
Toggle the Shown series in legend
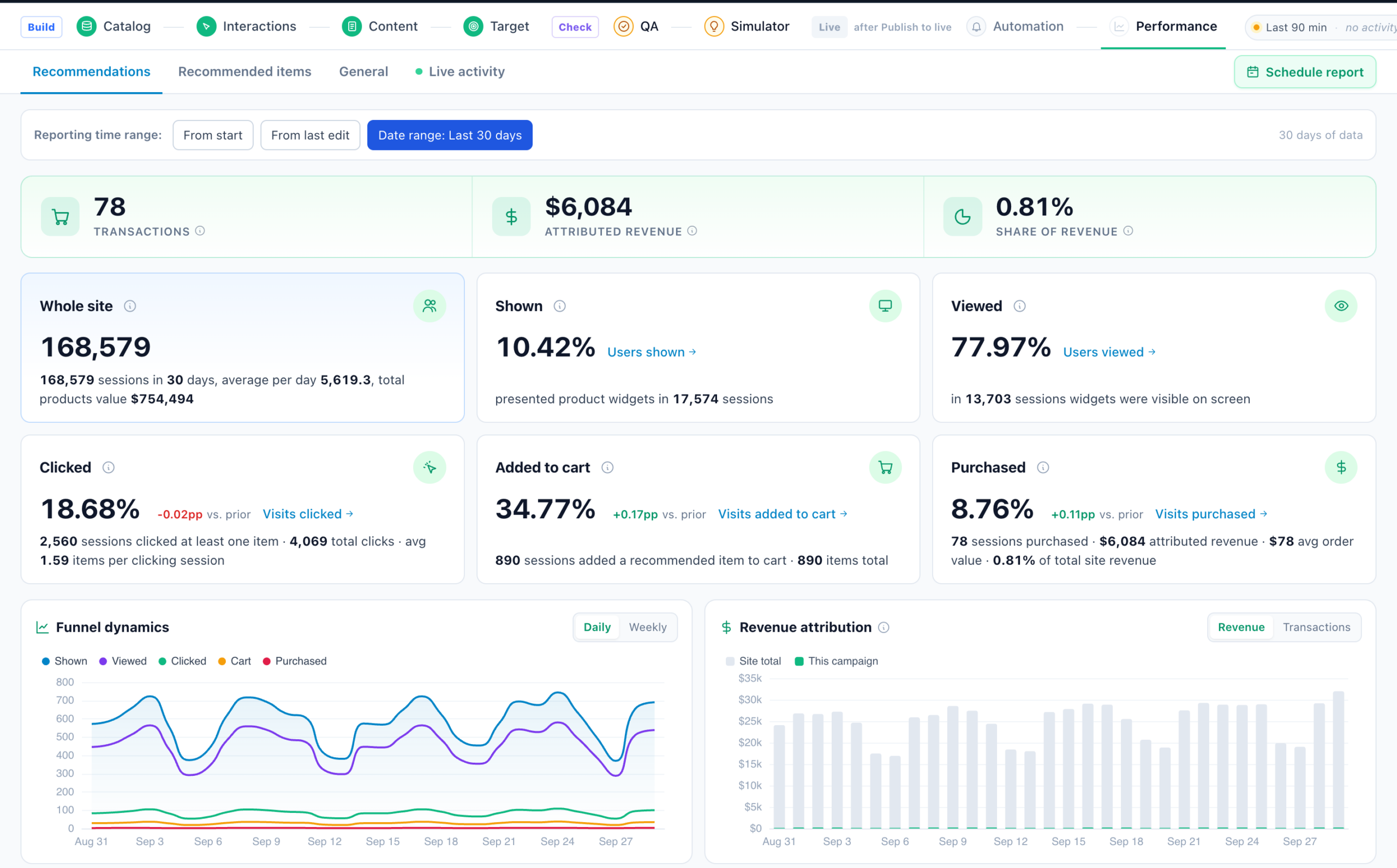click(x=64, y=661)
